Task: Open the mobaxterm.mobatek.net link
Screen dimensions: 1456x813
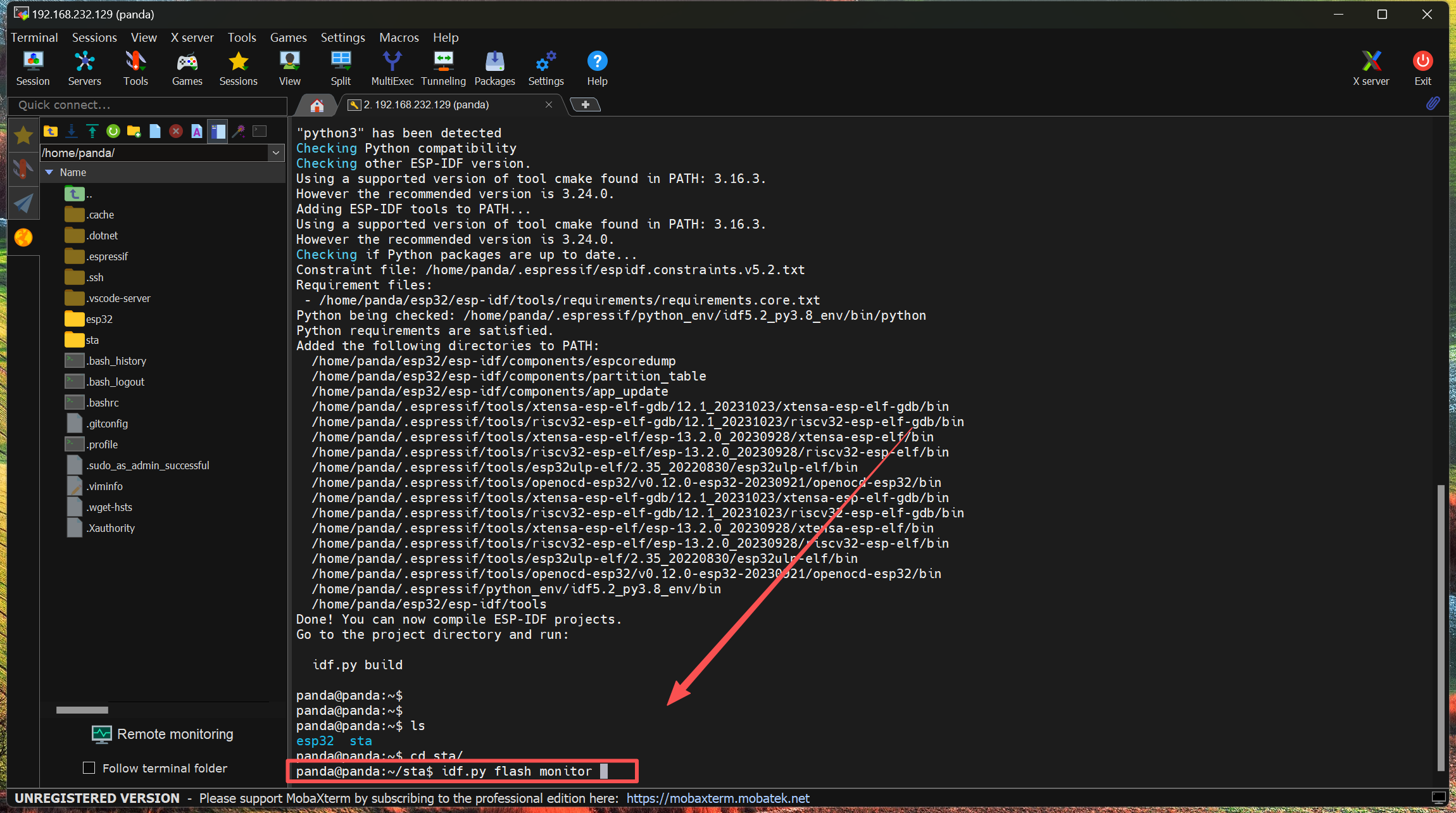Action: [718, 798]
